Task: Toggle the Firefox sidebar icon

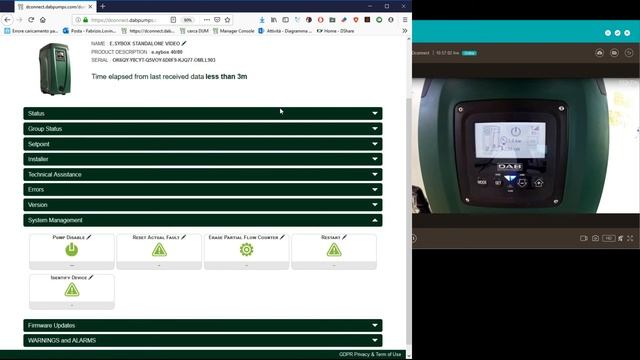Action: (286, 20)
